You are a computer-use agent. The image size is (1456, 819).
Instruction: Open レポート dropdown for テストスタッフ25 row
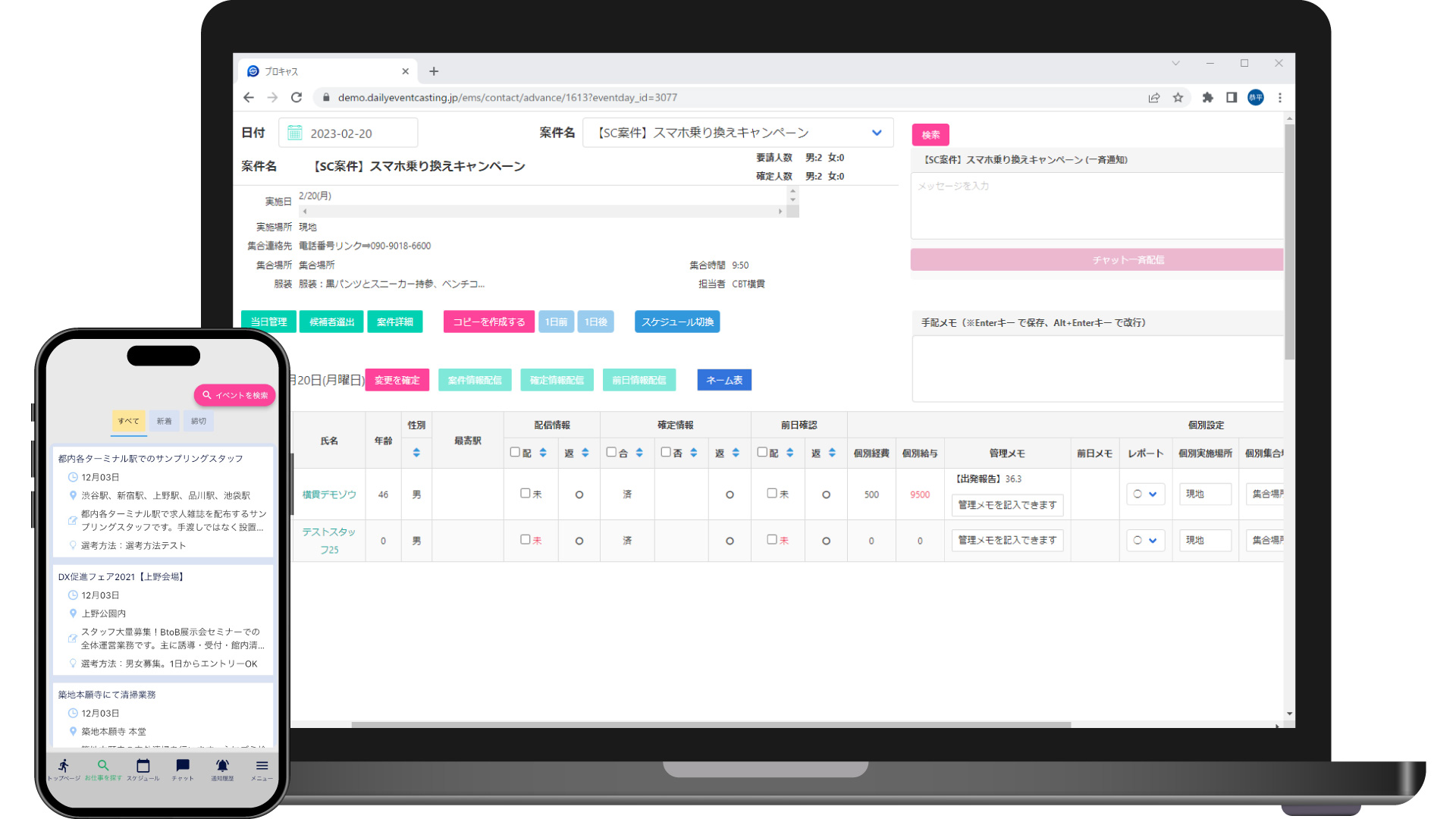click(1144, 540)
